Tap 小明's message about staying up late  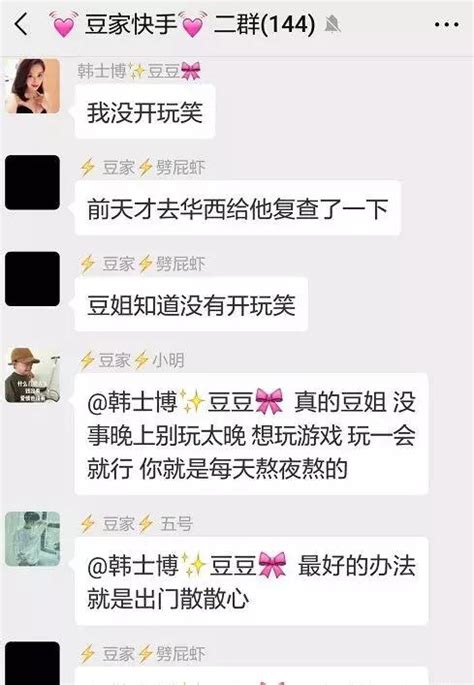pos(251,434)
